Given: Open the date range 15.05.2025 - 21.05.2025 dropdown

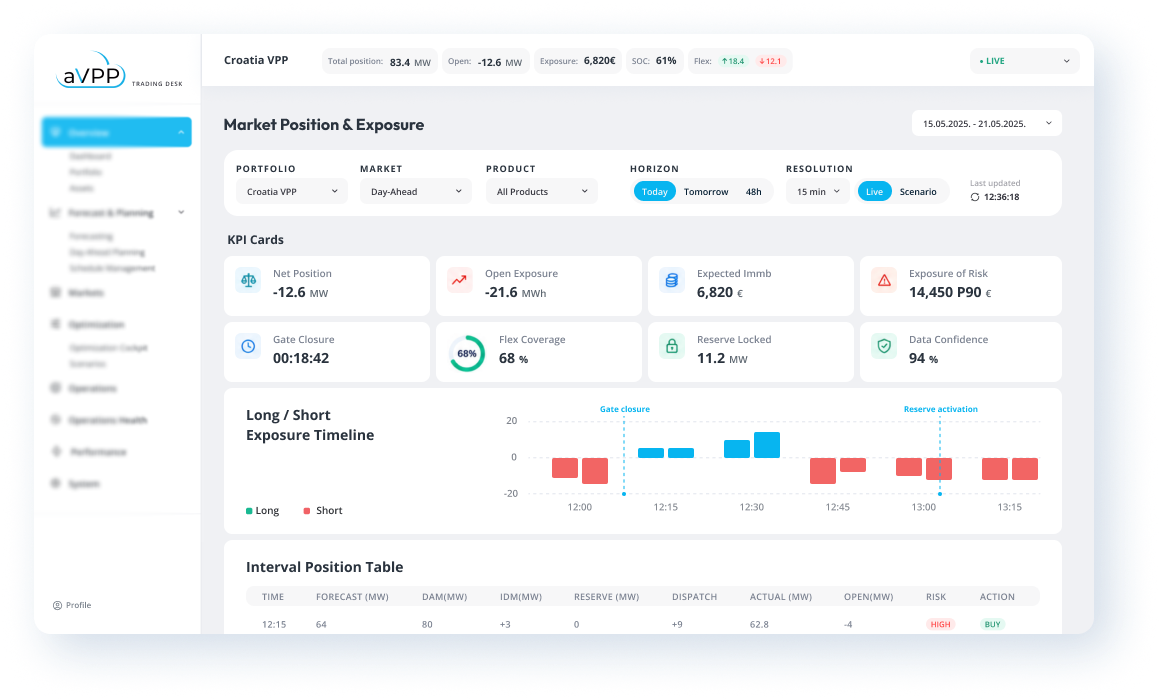Looking at the screenshot, I should point(987,124).
